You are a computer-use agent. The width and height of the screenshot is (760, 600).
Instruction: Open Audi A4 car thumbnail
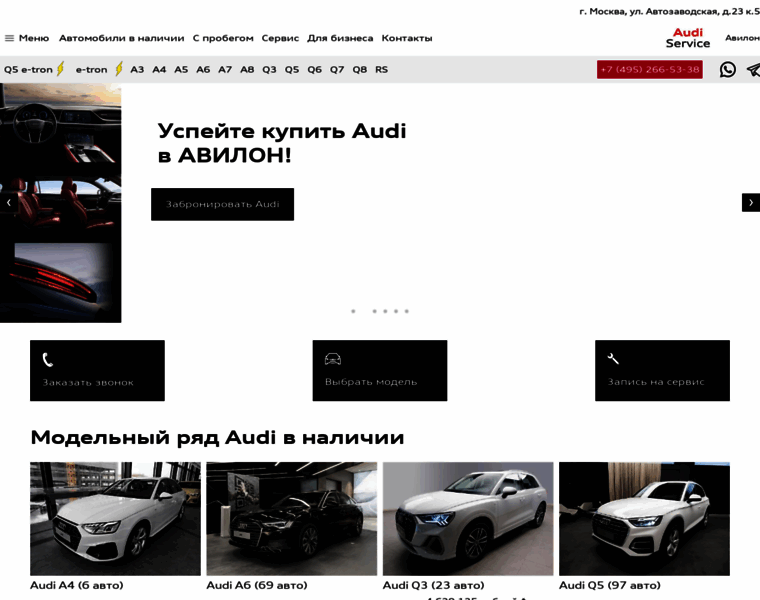tap(115, 519)
